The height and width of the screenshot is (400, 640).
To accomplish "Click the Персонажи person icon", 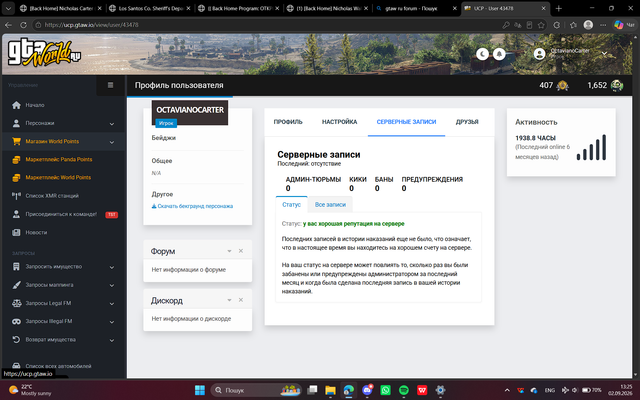I will (x=16, y=123).
